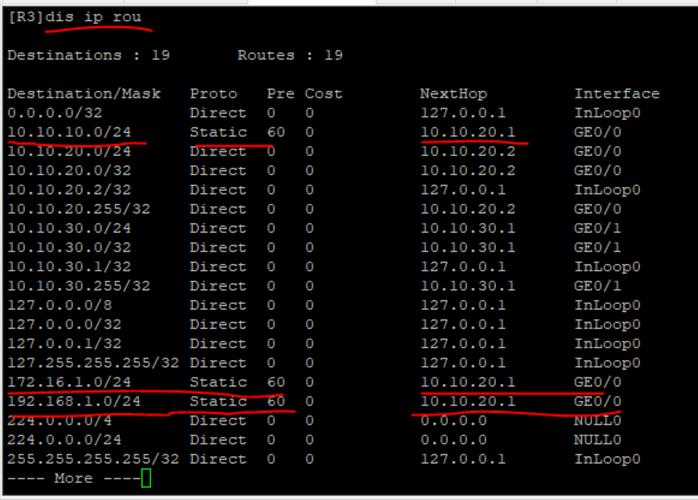Select destination 10.10.20.0/32 entry
This screenshot has width=698, height=500.
(69, 171)
